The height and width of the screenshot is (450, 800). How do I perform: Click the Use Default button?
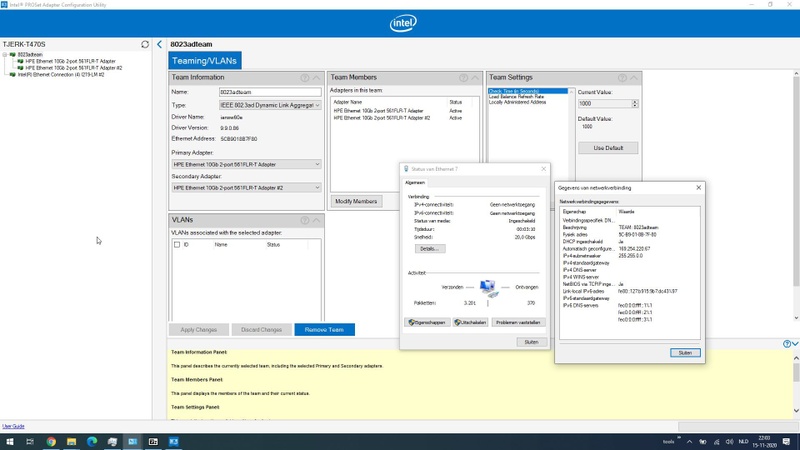(608, 148)
